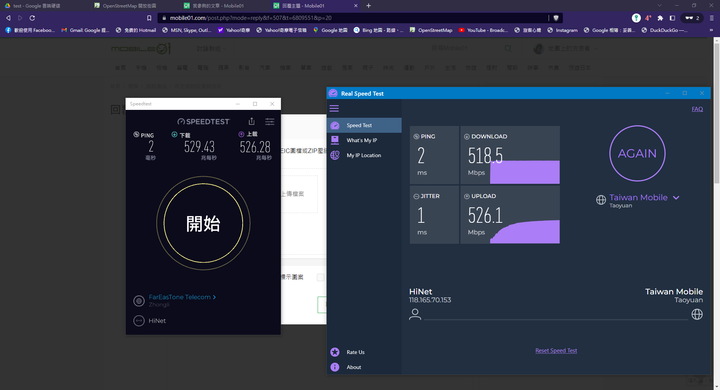720x390 pixels.
Task: Select Speed Test in the sidebar
Action: click(364, 125)
